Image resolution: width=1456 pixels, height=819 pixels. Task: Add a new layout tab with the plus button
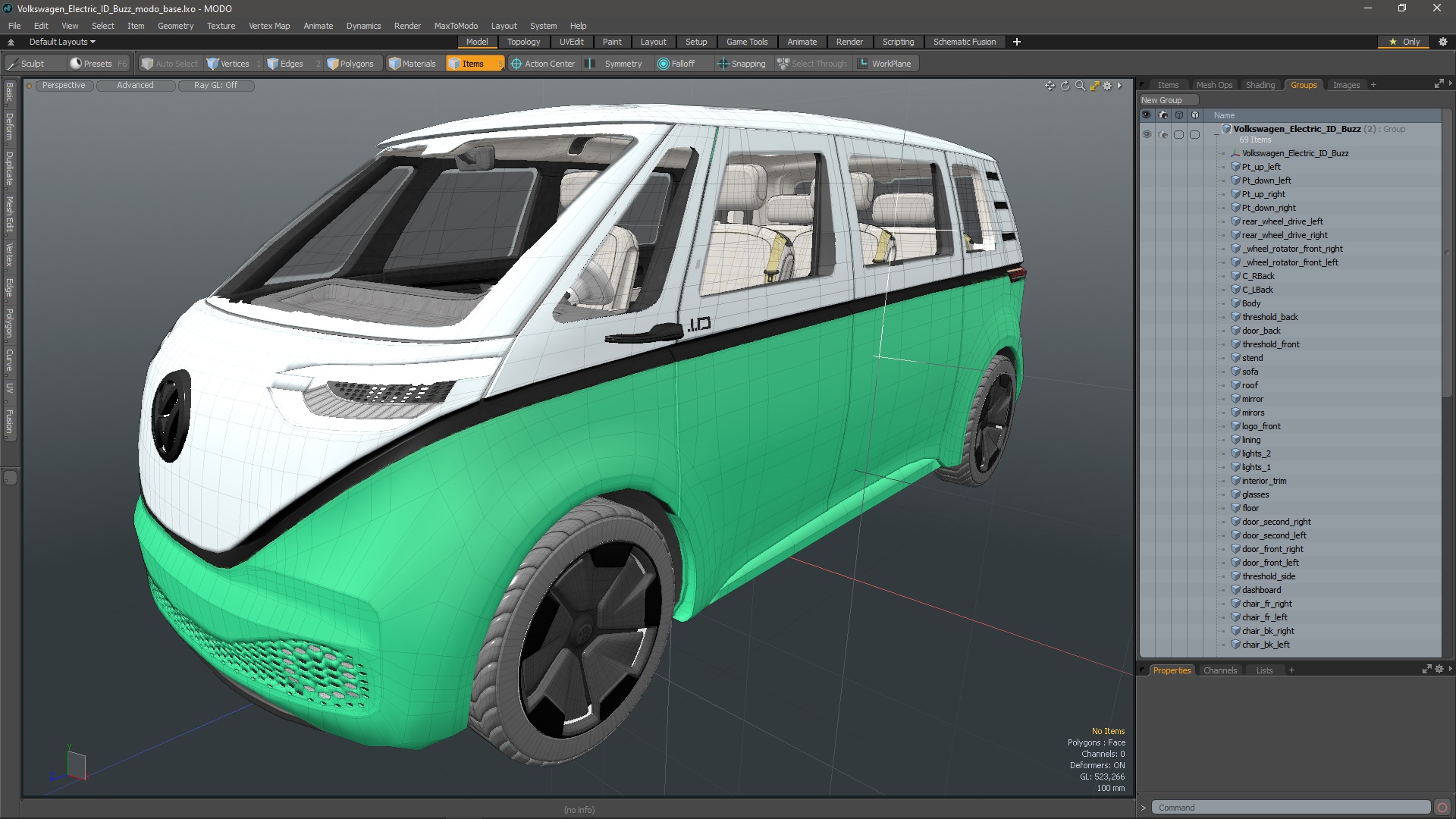1017,42
